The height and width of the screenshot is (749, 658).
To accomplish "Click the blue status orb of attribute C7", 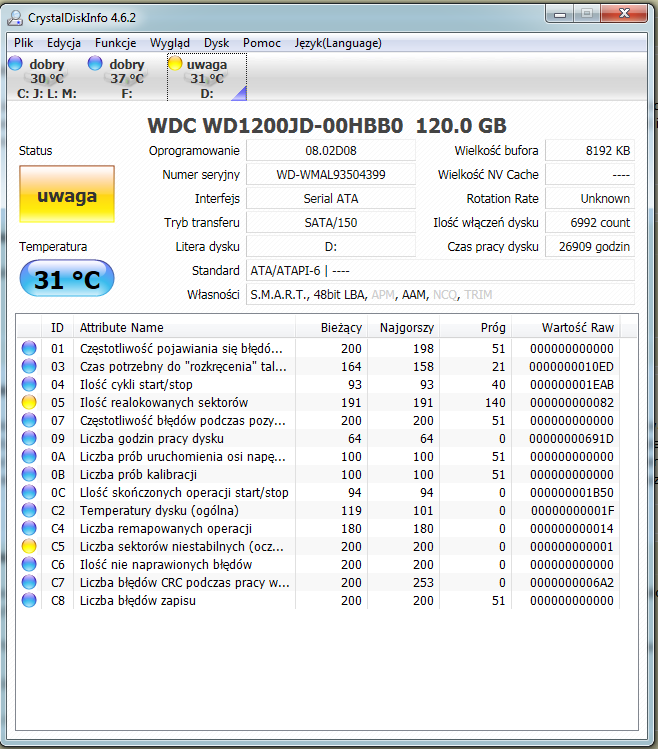I will point(29,582).
